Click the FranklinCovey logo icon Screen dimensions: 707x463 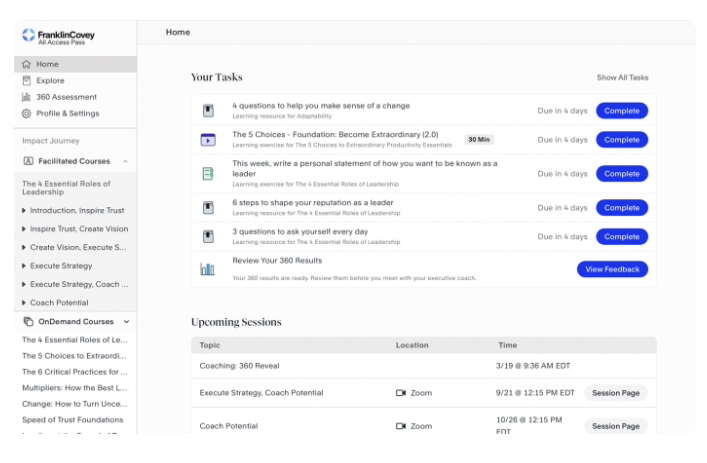(28, 35)
